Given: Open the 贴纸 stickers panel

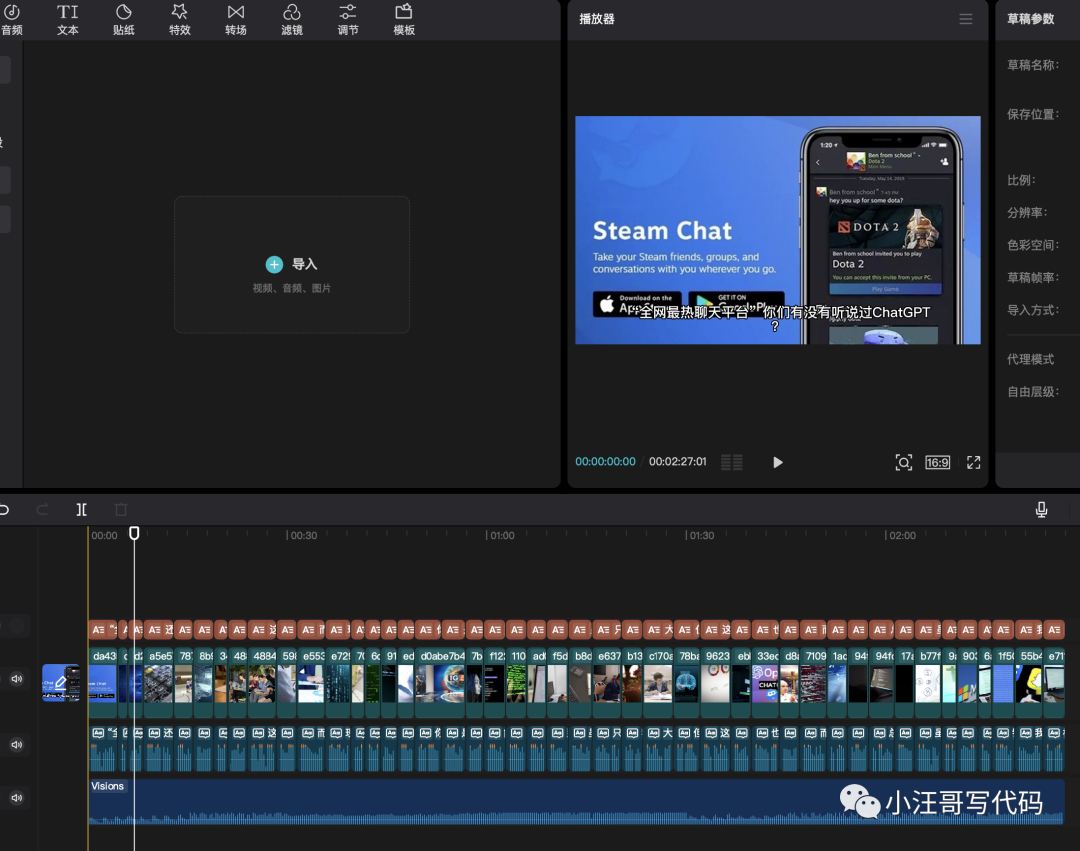Looking at the screenshot, I should pyautogui.click(x=124, y=19).
